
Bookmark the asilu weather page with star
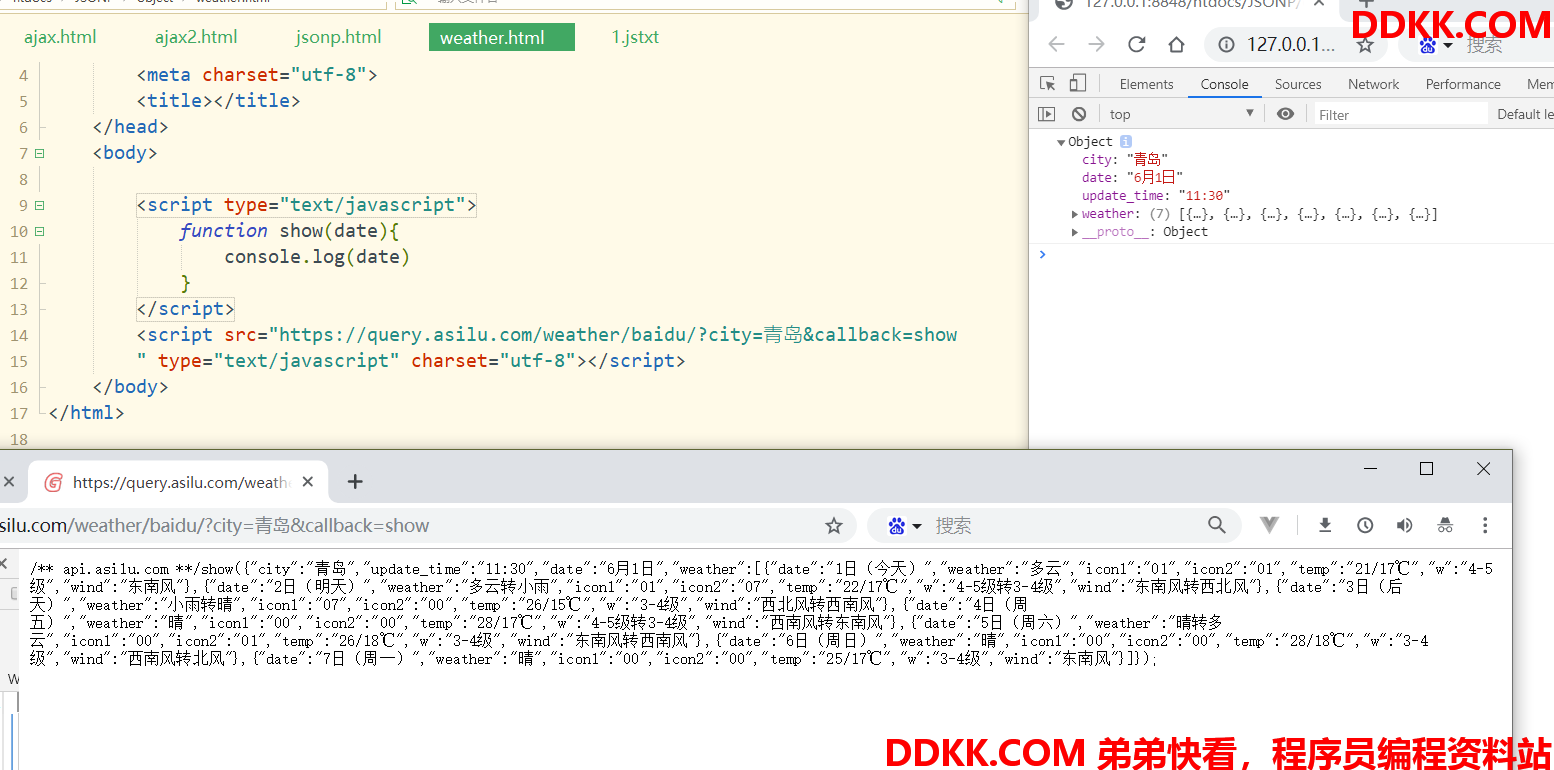click(833, 525)
